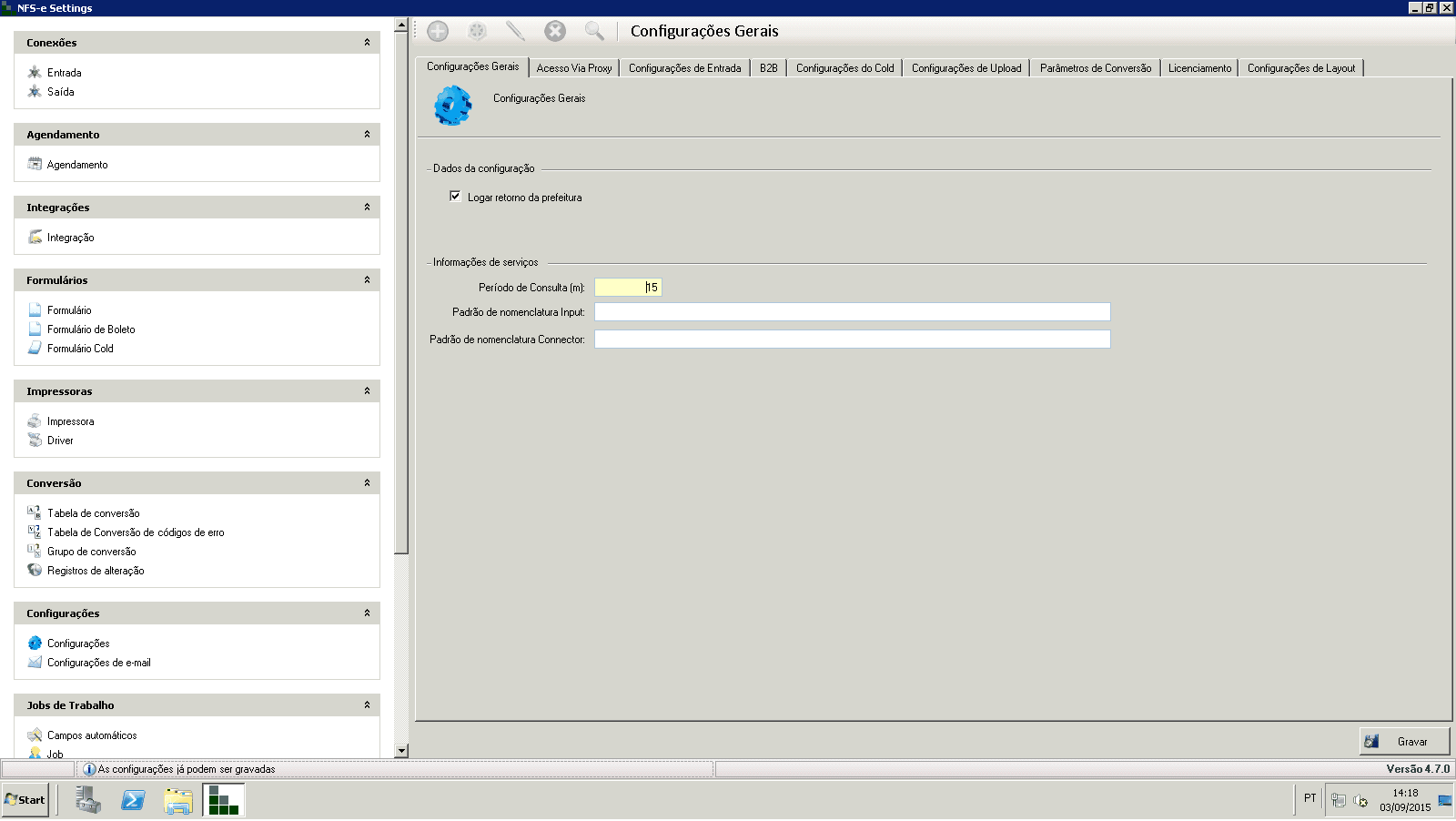Click the add (plus) toolbar icon
The image size is (1456, 821).
coord(438,31)
